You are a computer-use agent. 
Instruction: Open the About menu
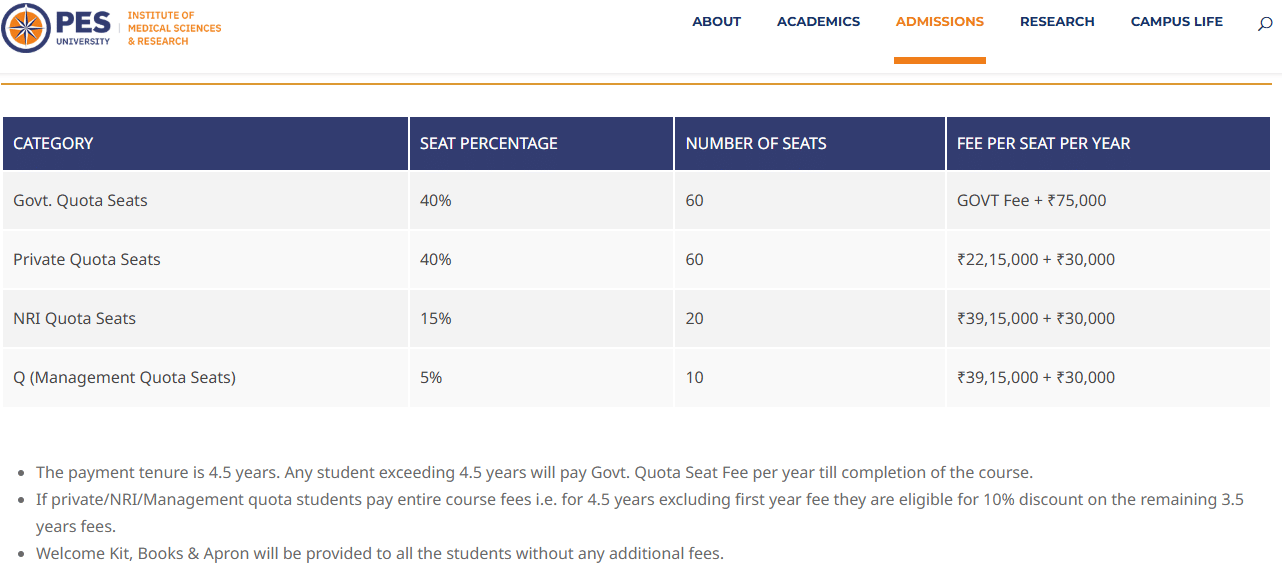(x=716, y=22)
